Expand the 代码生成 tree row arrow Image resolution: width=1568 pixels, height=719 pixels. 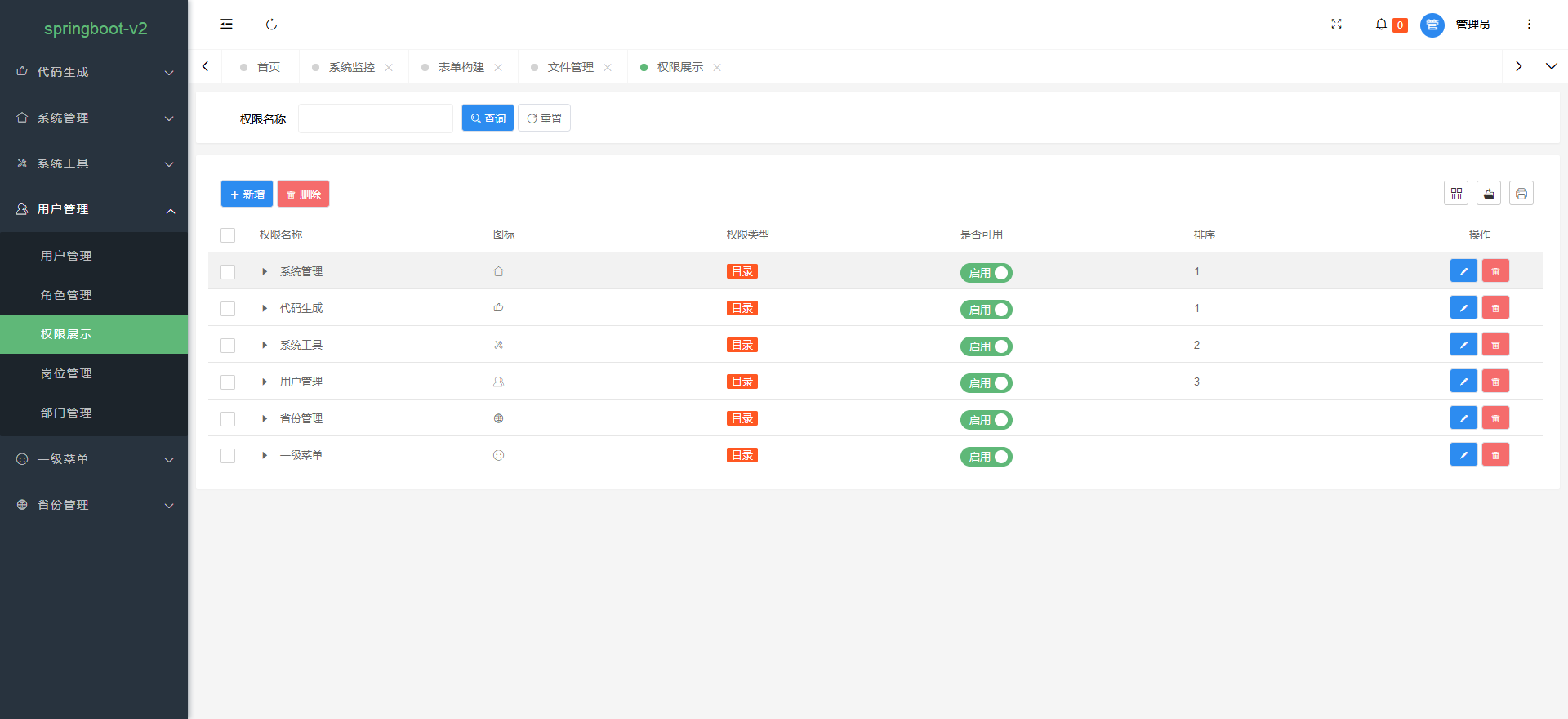[265, 308]
